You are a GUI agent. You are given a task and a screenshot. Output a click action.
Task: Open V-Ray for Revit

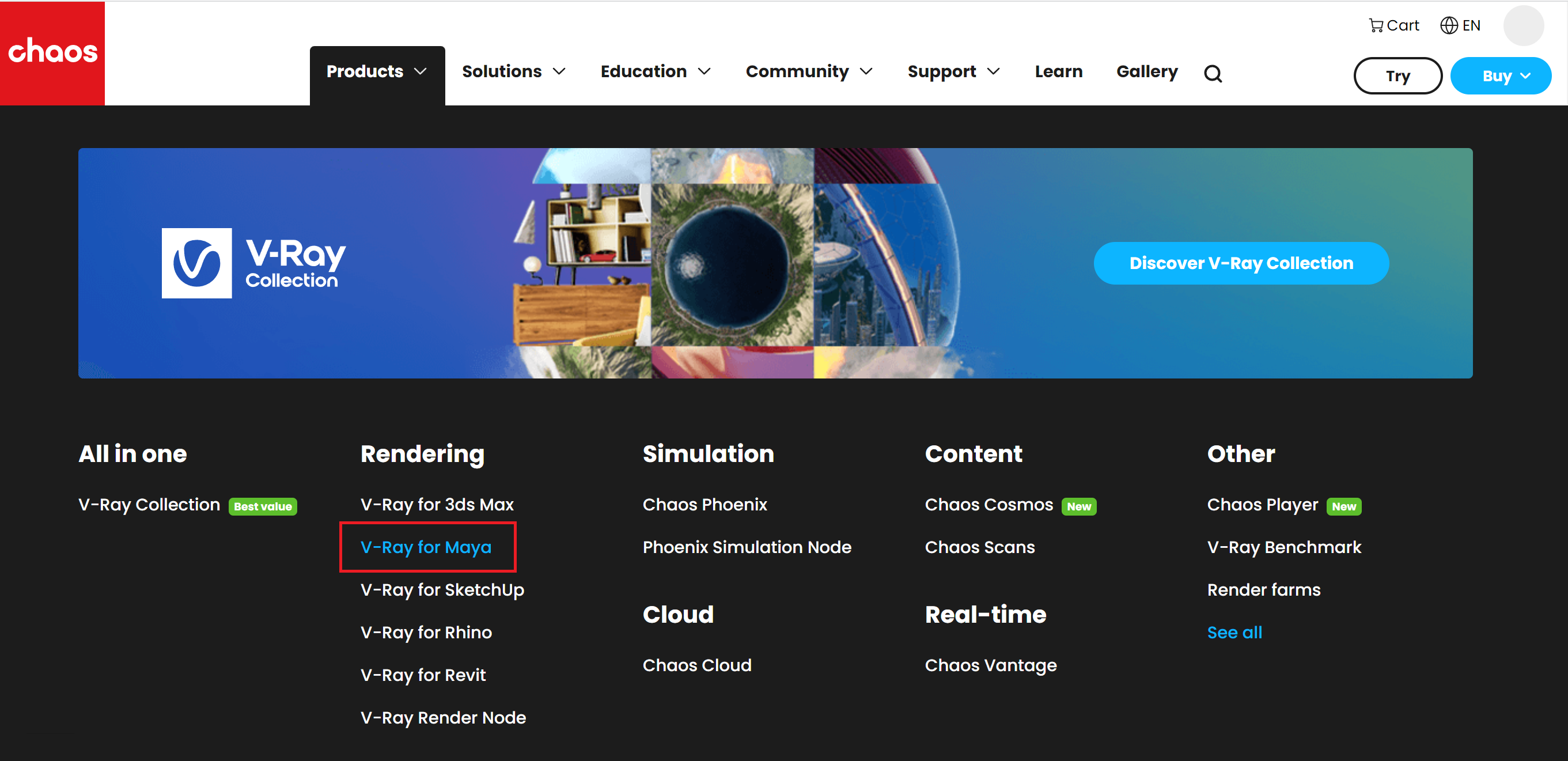pos(423,675)
